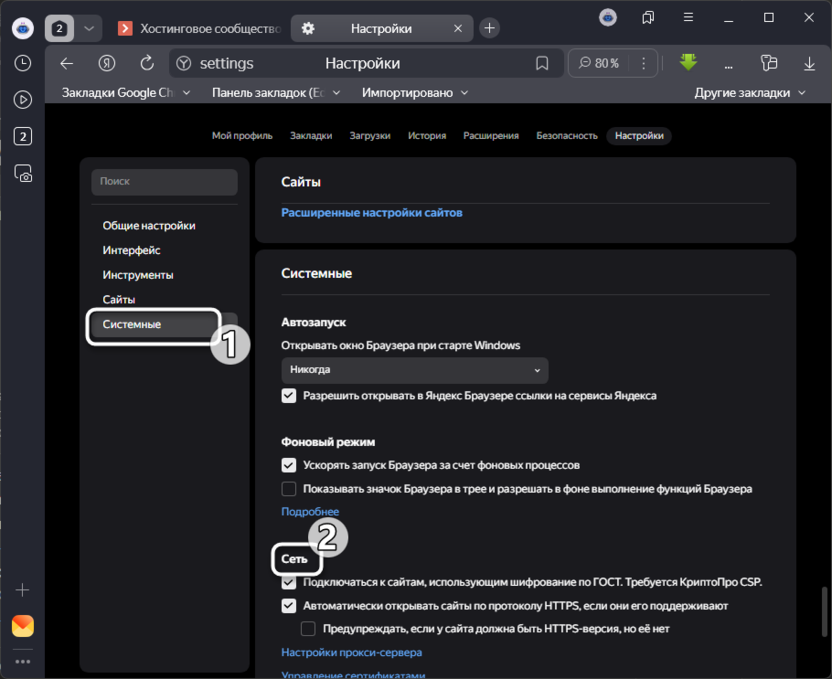Open a new tab with plus button
The height and width of the screenshot is (679, 832).
489,28
